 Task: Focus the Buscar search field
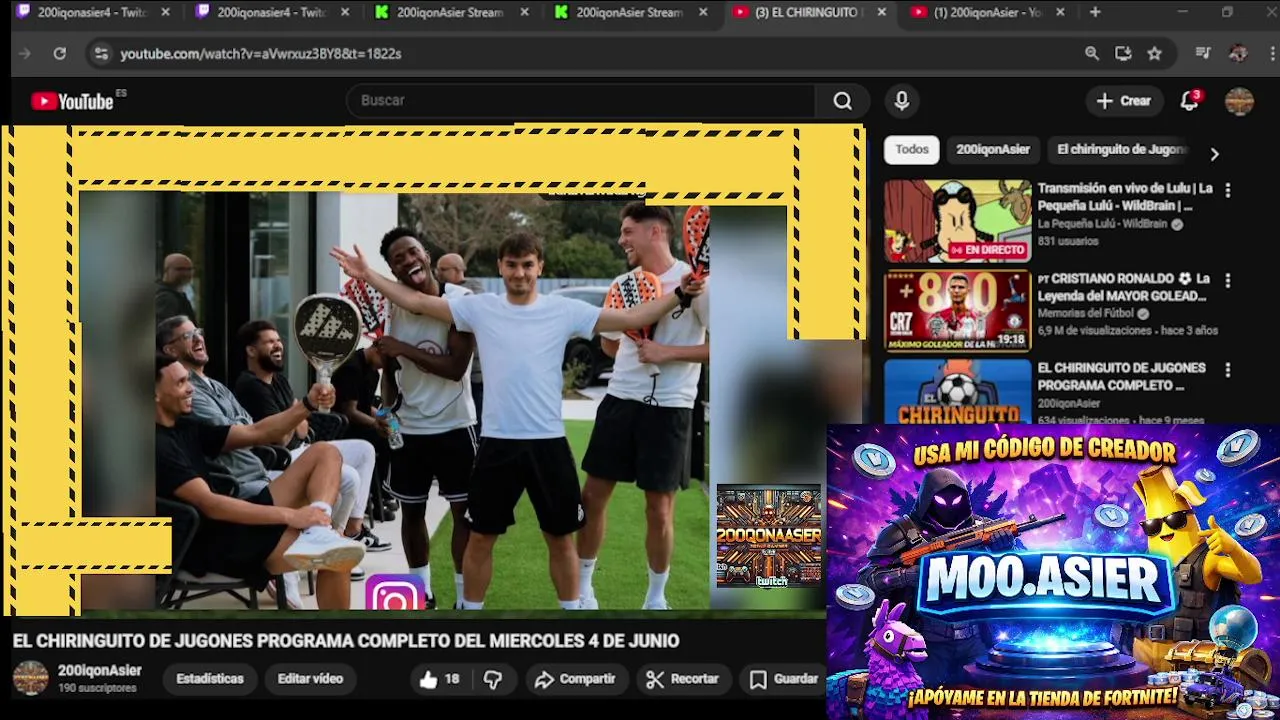(x=581, y=101)
